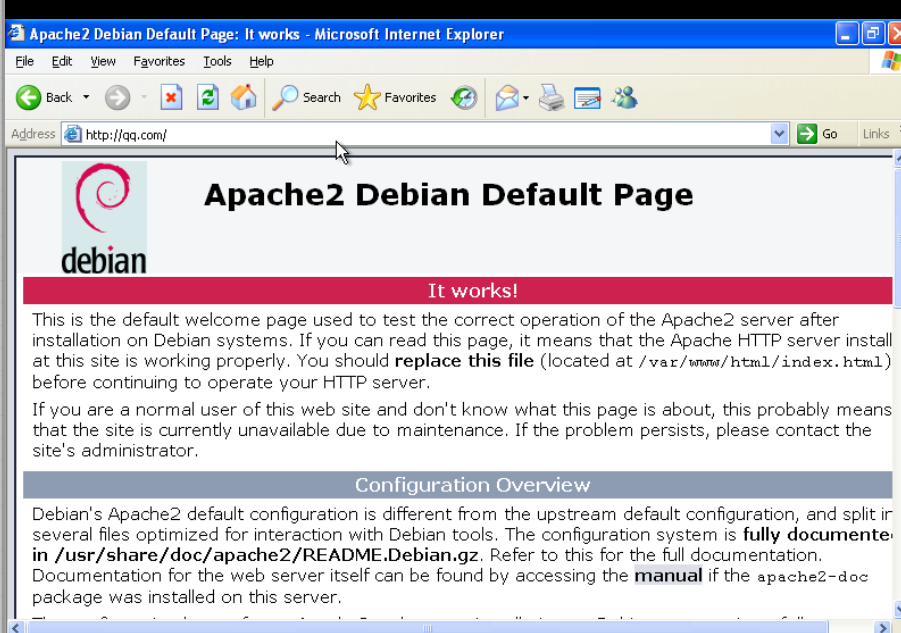Open the Search pane

[306, 98]
